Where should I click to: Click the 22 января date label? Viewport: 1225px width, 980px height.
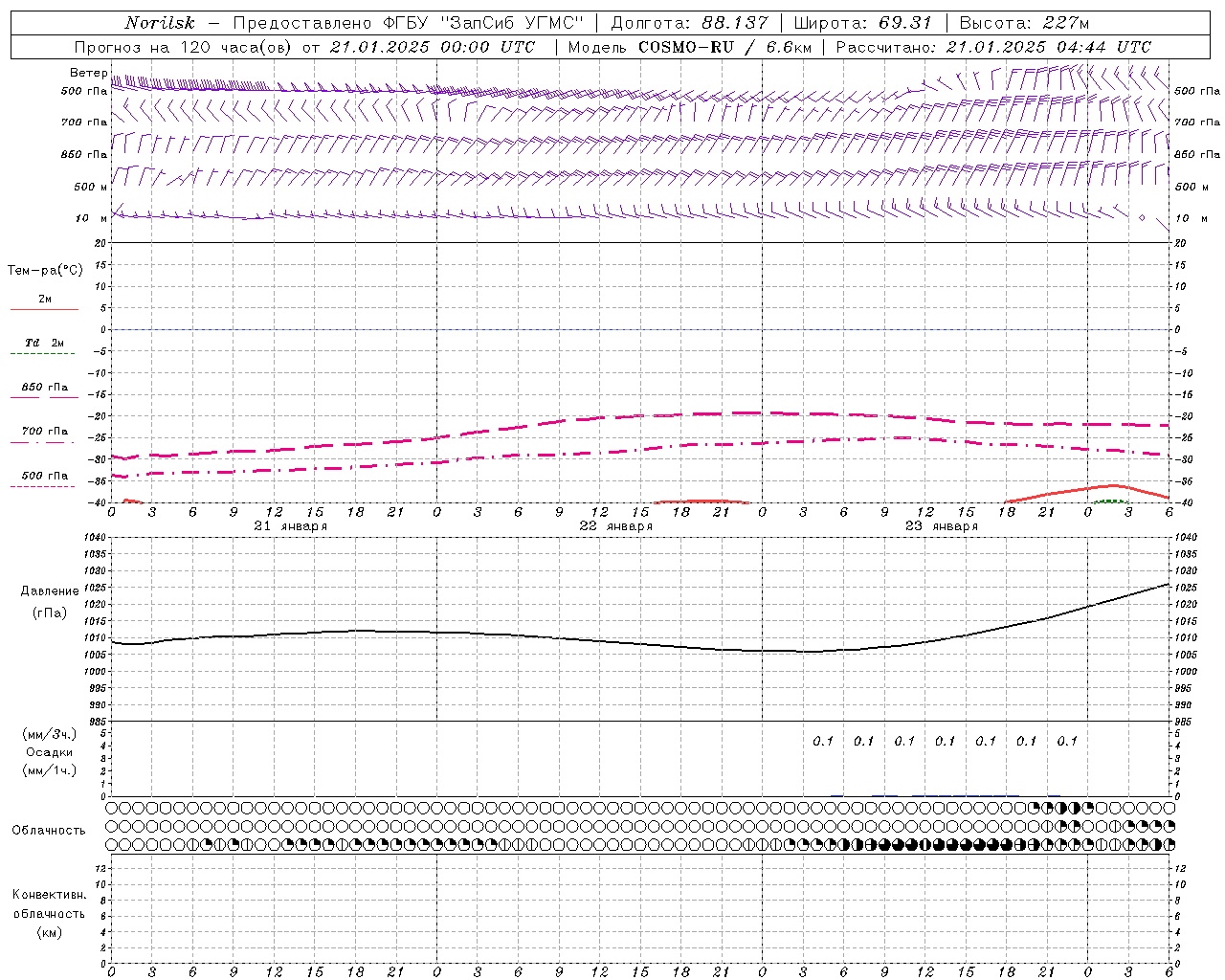(615, 526)
